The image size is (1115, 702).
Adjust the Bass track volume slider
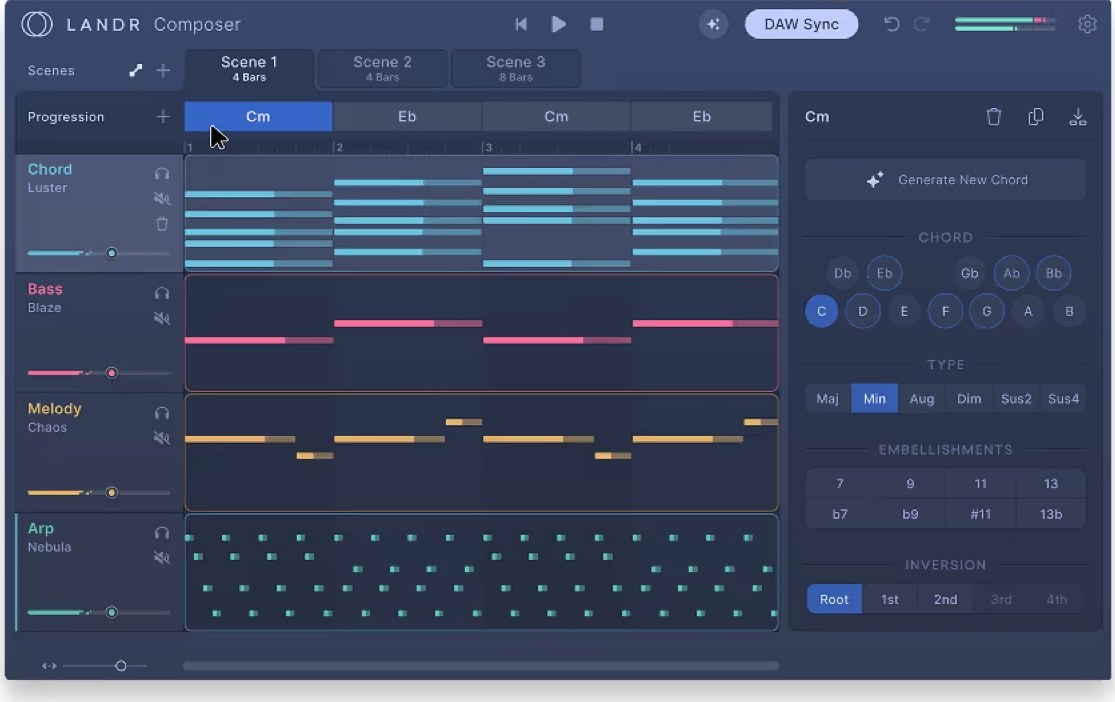click(x=99, y=373)
